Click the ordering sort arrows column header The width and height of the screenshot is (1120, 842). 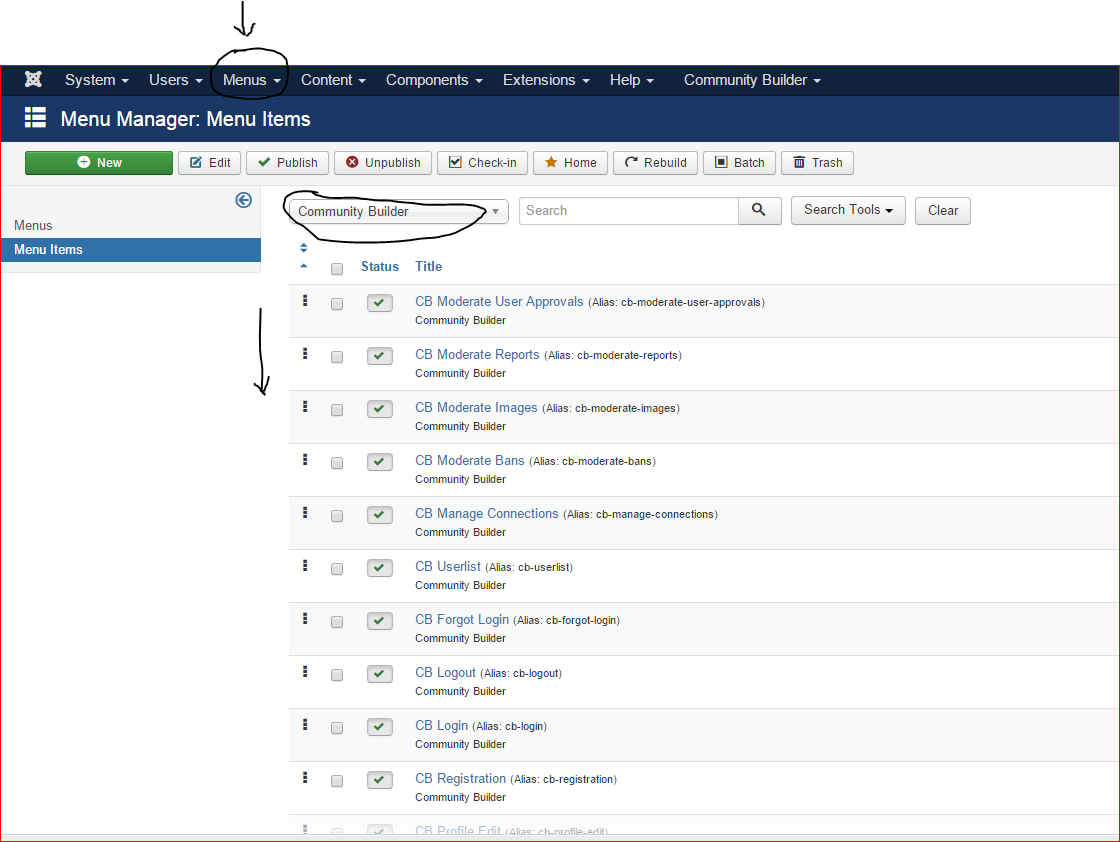tap(304, 248)
